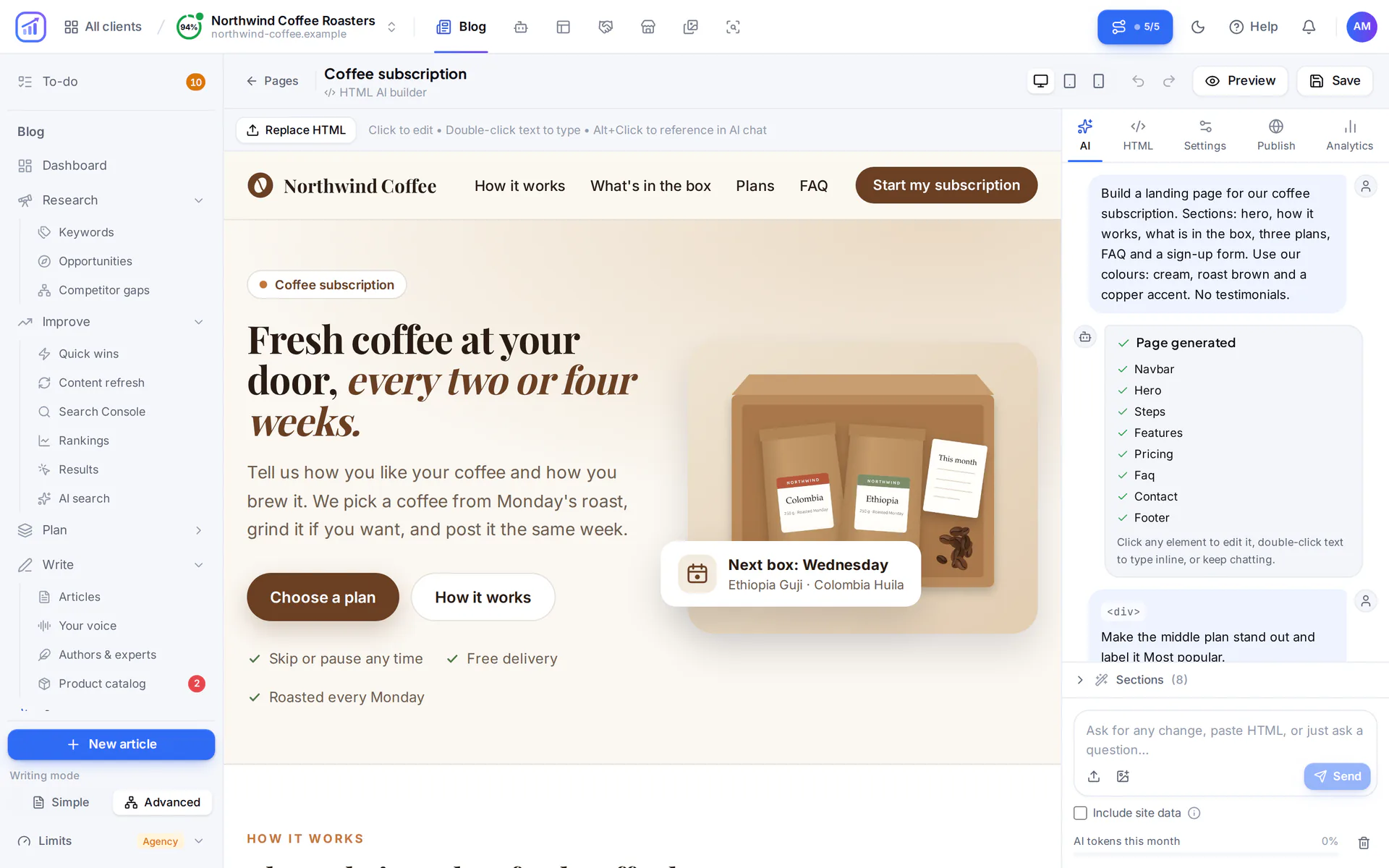
Task: Delete chat history with the trash icon
Action: click(x=1364, y=842)
